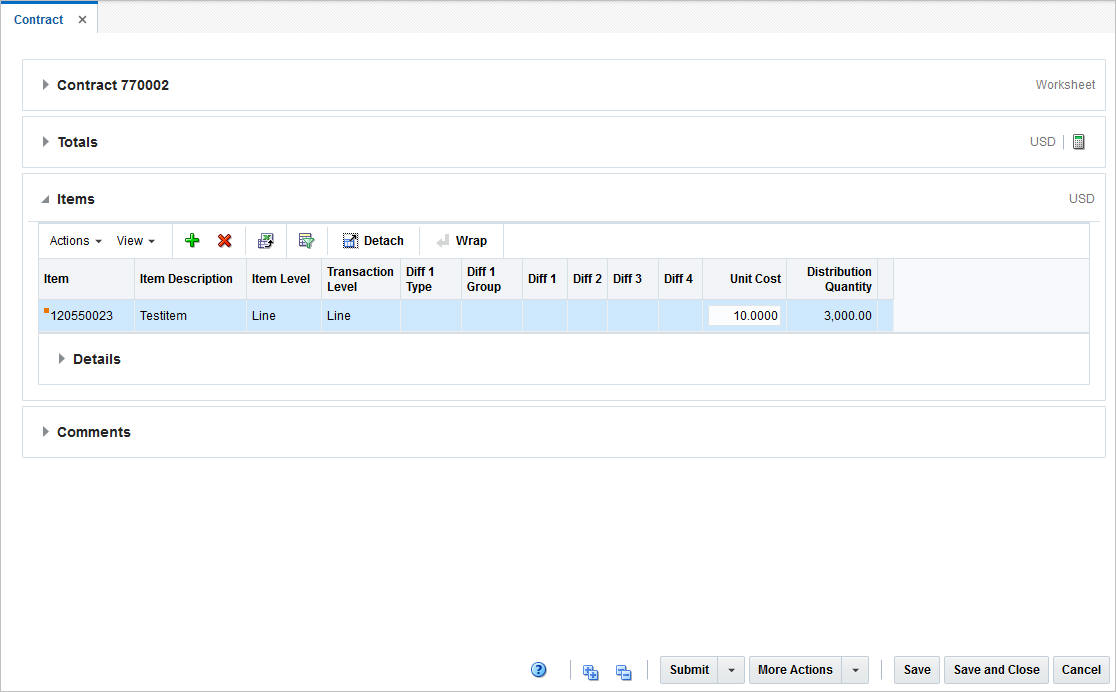Click the calculator icon in Totals
1116x692 pixels.
click(x=1079, y=142)
